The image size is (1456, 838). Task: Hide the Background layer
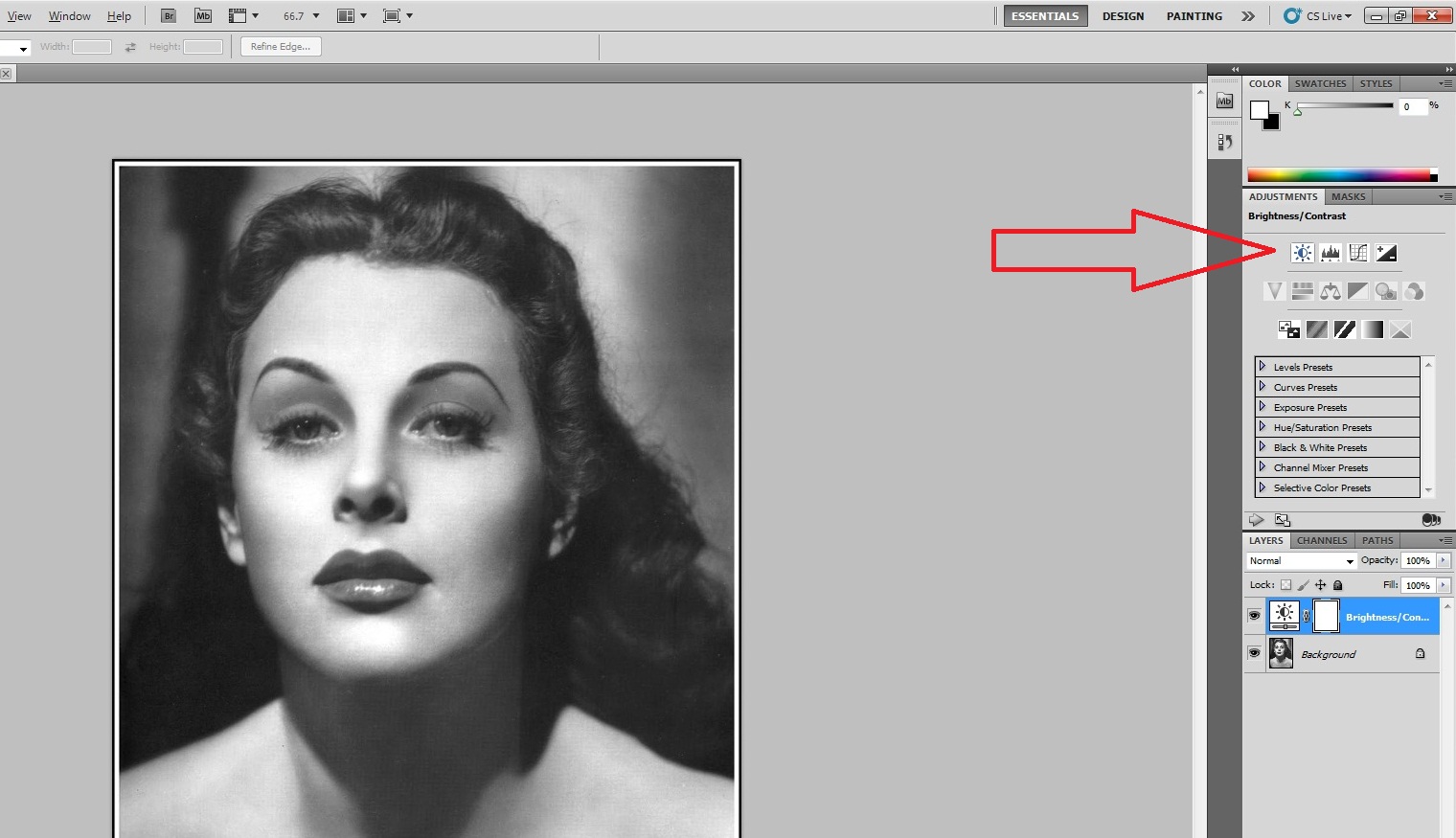click(1254, 653)
